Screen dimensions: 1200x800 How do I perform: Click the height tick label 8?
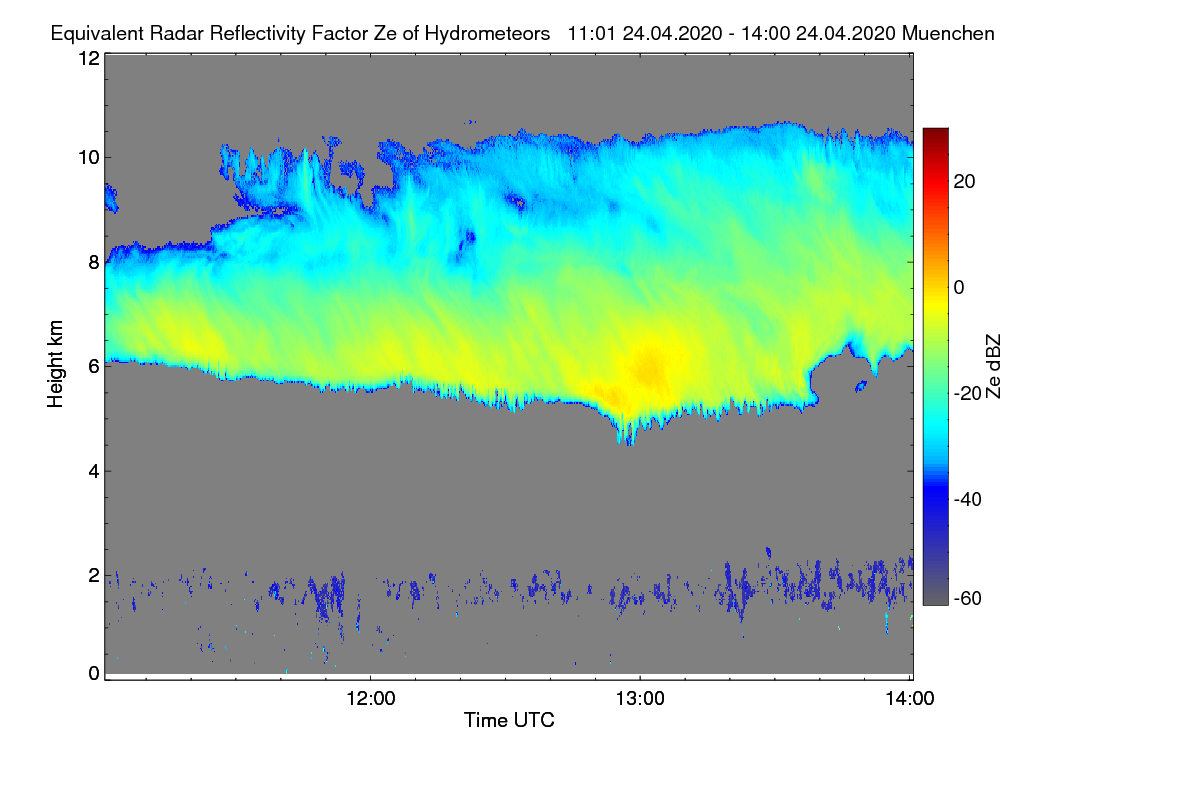pyautogui.click(x=93, y=262)
